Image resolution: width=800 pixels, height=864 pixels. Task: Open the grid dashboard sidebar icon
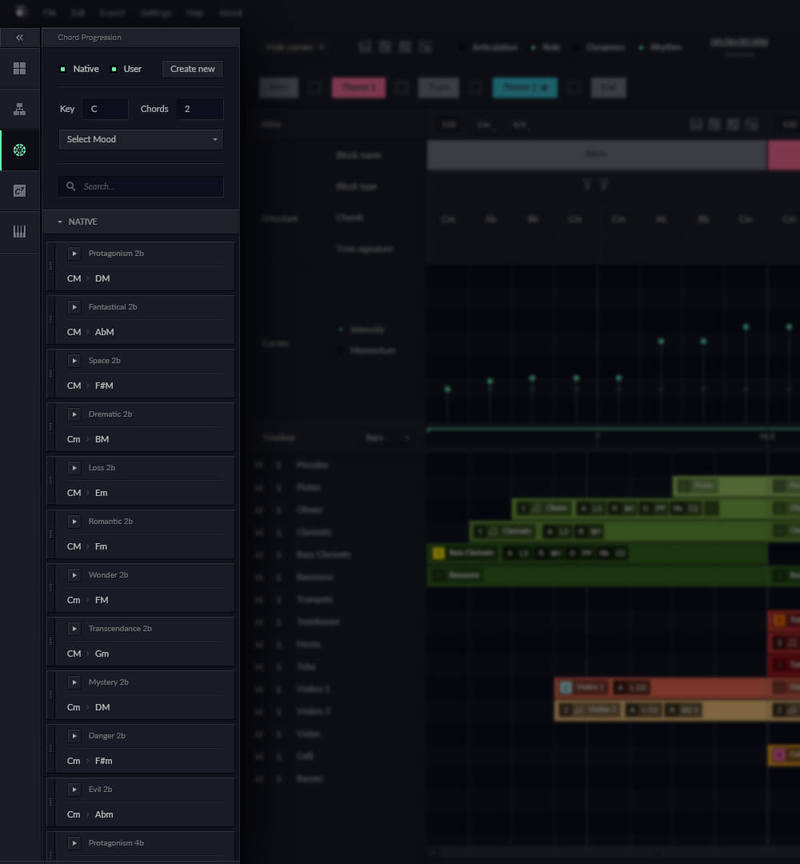pyautogui.click(x=19, y=68)
